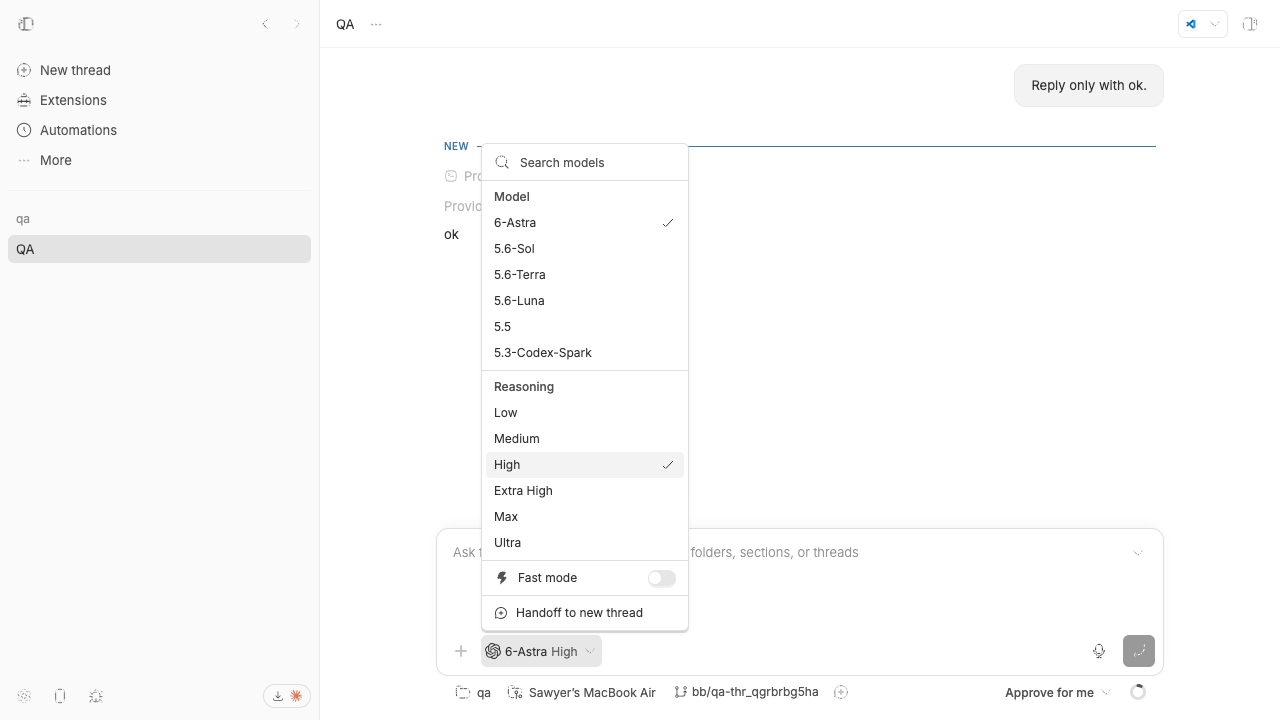Toggle the Fast mode switch

[x=661, y=578]
